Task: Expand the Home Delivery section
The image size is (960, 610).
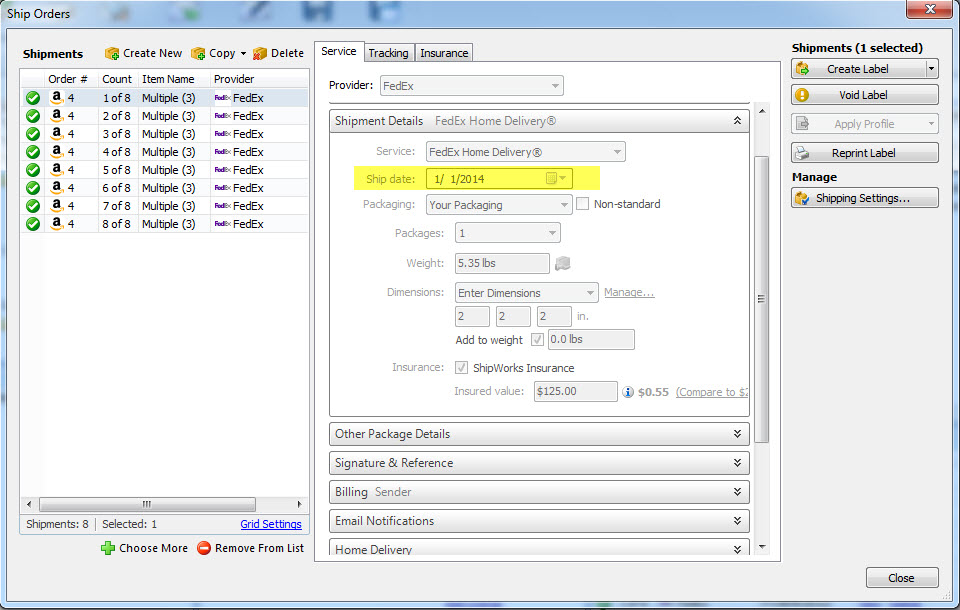Action: [x=737, y=549]
